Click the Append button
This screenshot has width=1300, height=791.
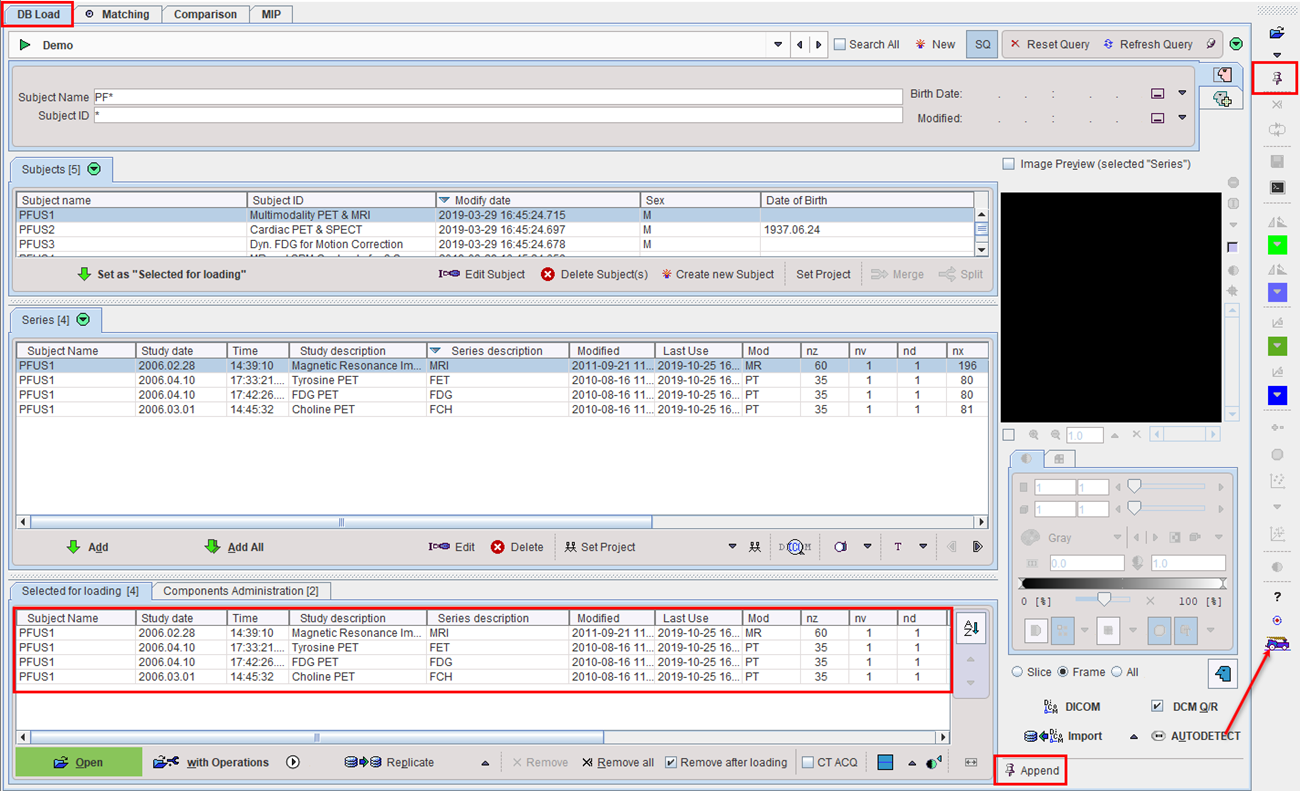(x=1030, y=771)
